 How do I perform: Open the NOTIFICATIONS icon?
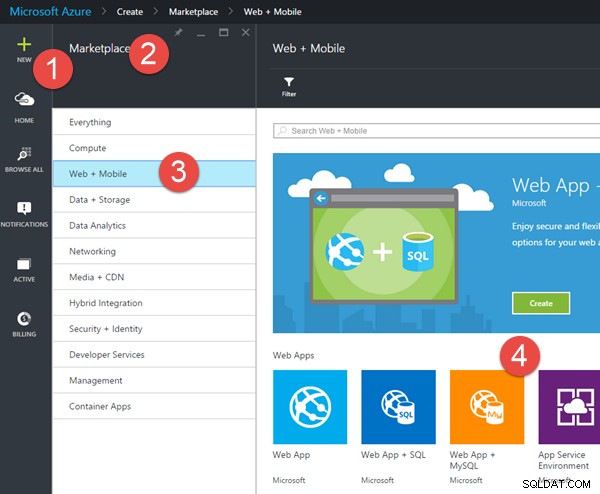pos(24,208)
